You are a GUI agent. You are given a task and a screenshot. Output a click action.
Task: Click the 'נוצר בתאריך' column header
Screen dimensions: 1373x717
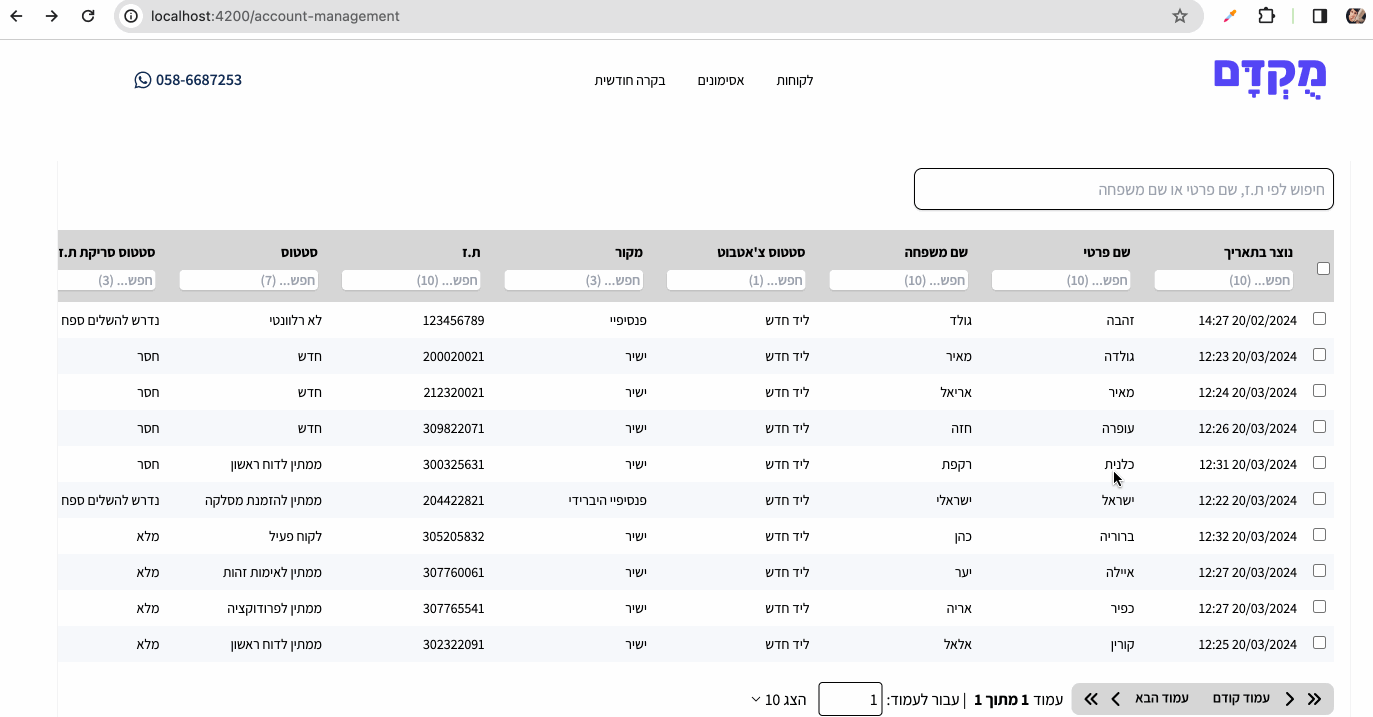tap(1258, 252)
